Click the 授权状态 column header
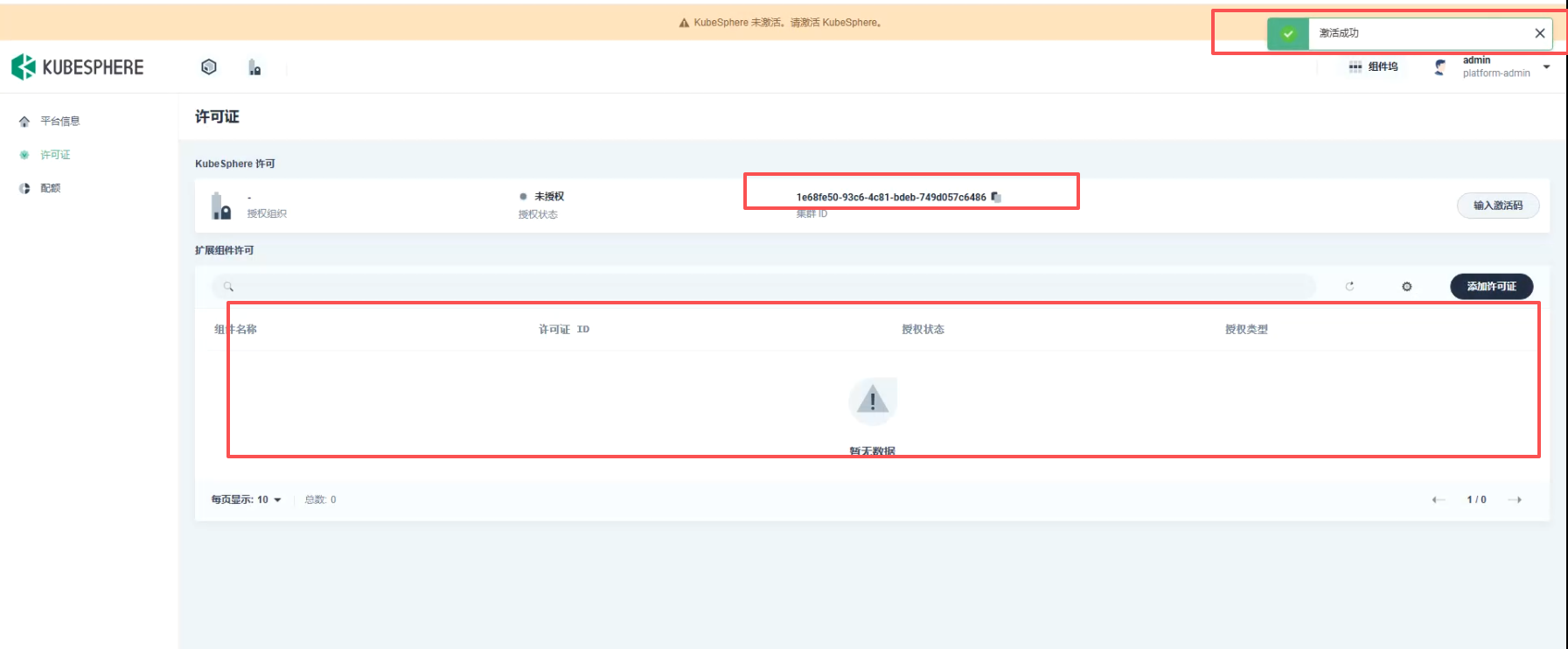Screen dimensions: 1568x649 (x=923, y=329)
